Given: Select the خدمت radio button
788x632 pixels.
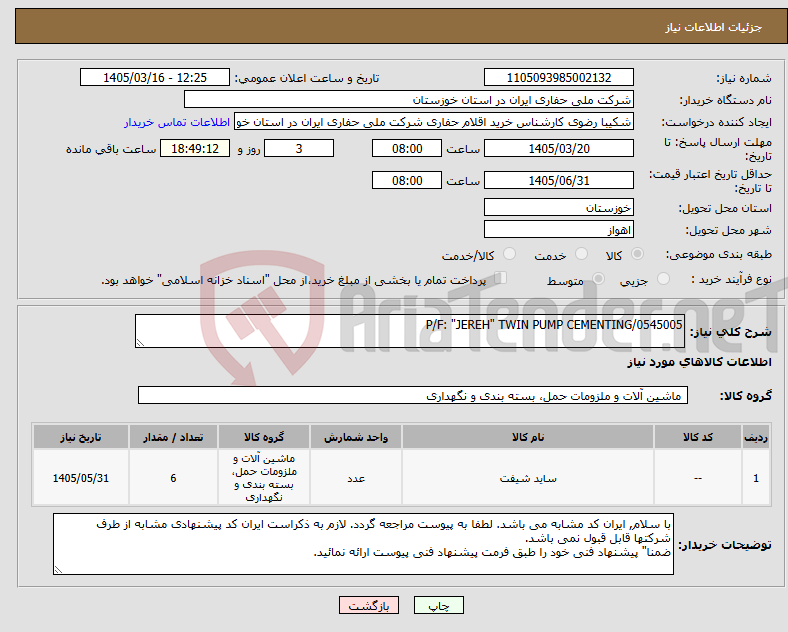Looking at the screenshot, I should (x=581, y=254).
